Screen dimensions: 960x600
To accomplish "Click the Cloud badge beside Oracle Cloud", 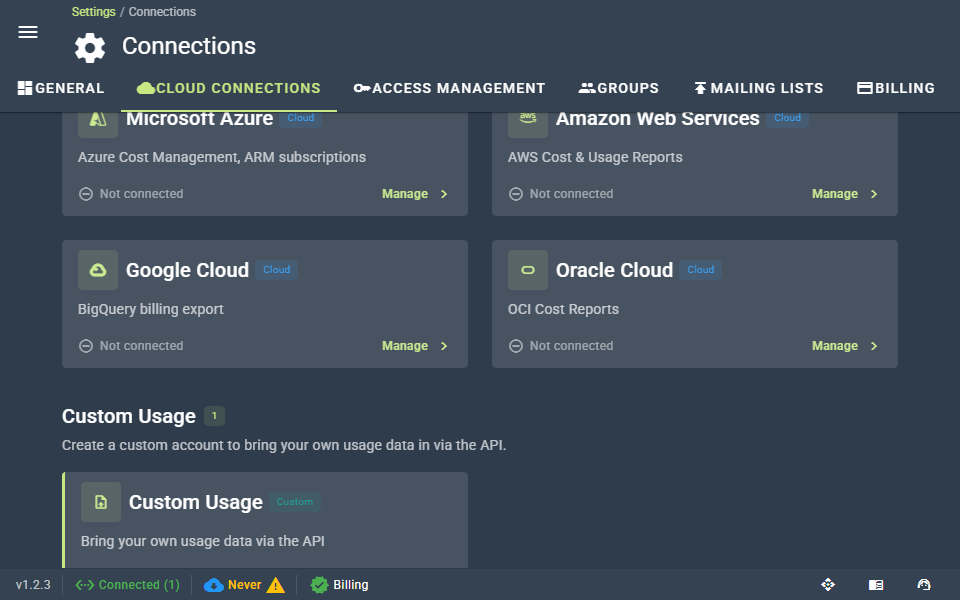I will (700, 269).
